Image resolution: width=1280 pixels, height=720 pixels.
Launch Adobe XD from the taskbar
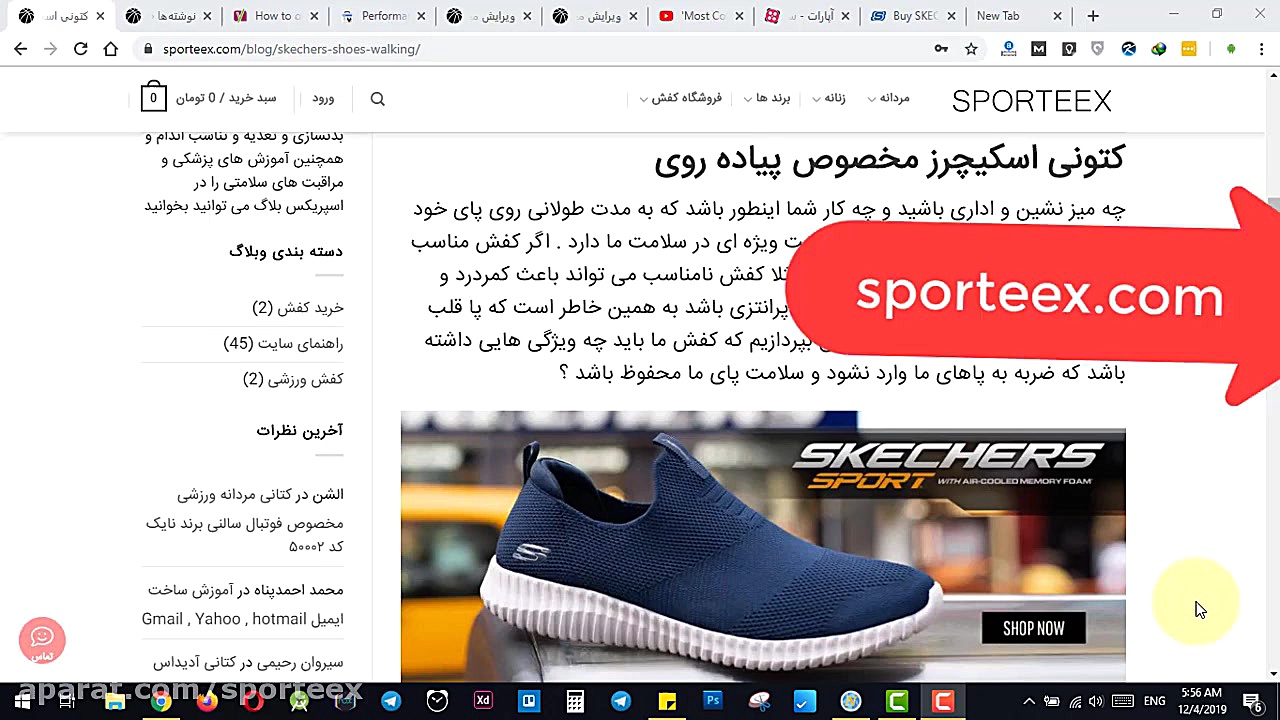pyautogui.click(x=483, y=700)
